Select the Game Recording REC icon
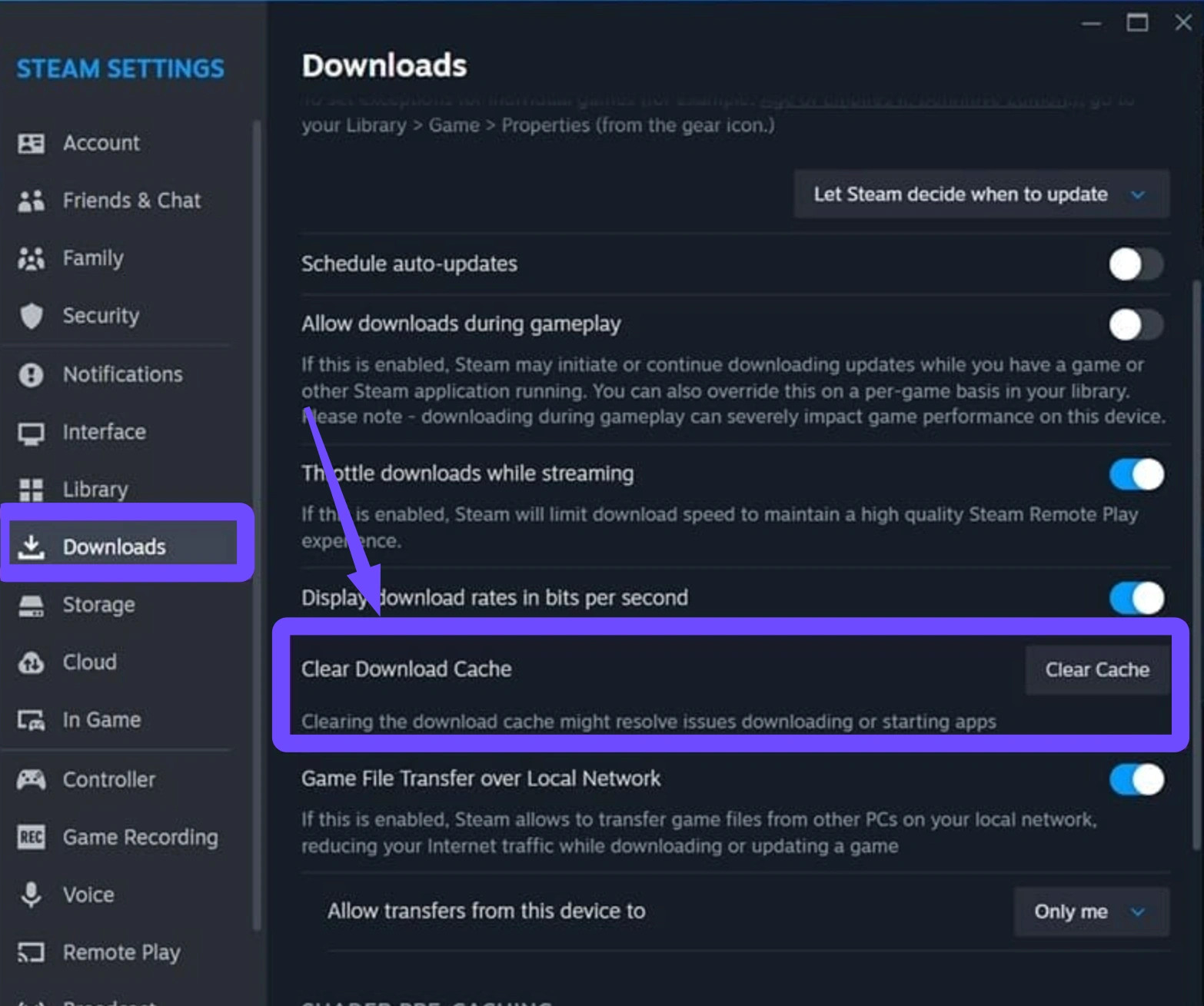 tap(31, 837)
